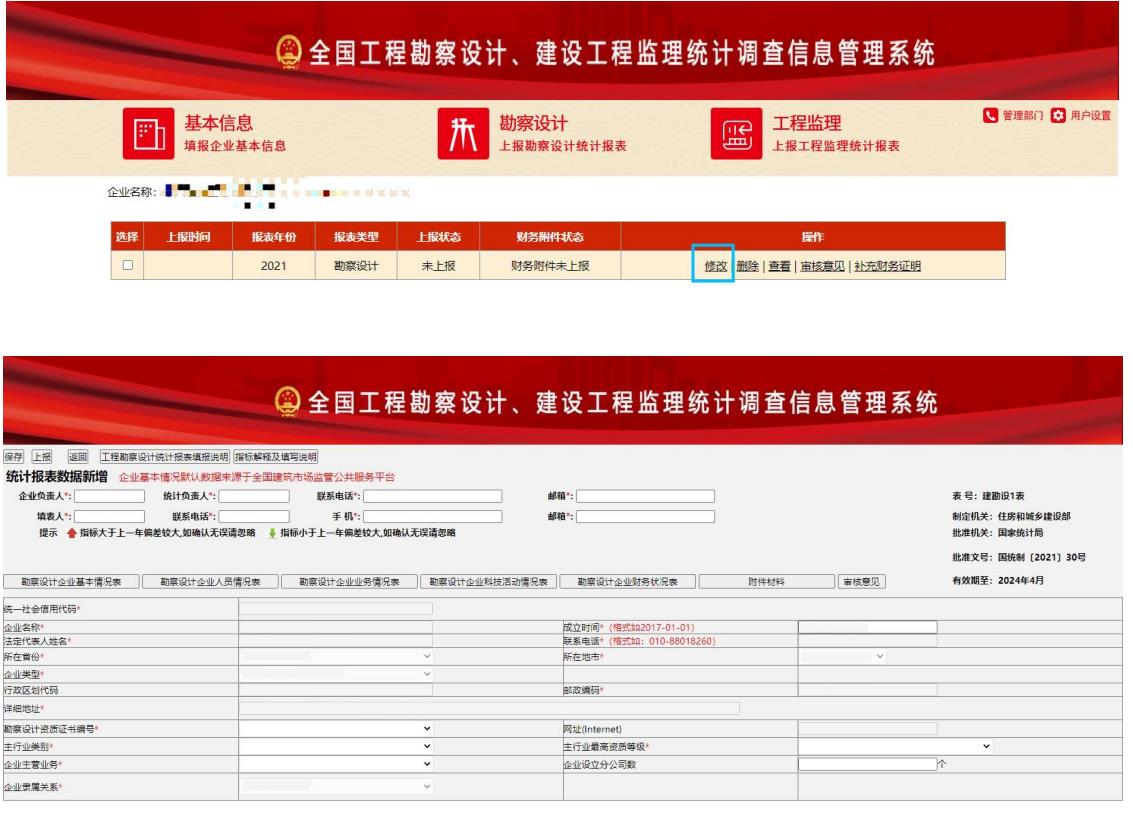
Task: Expand the 所在省份 dropdown
Action: tap(336, 656)
